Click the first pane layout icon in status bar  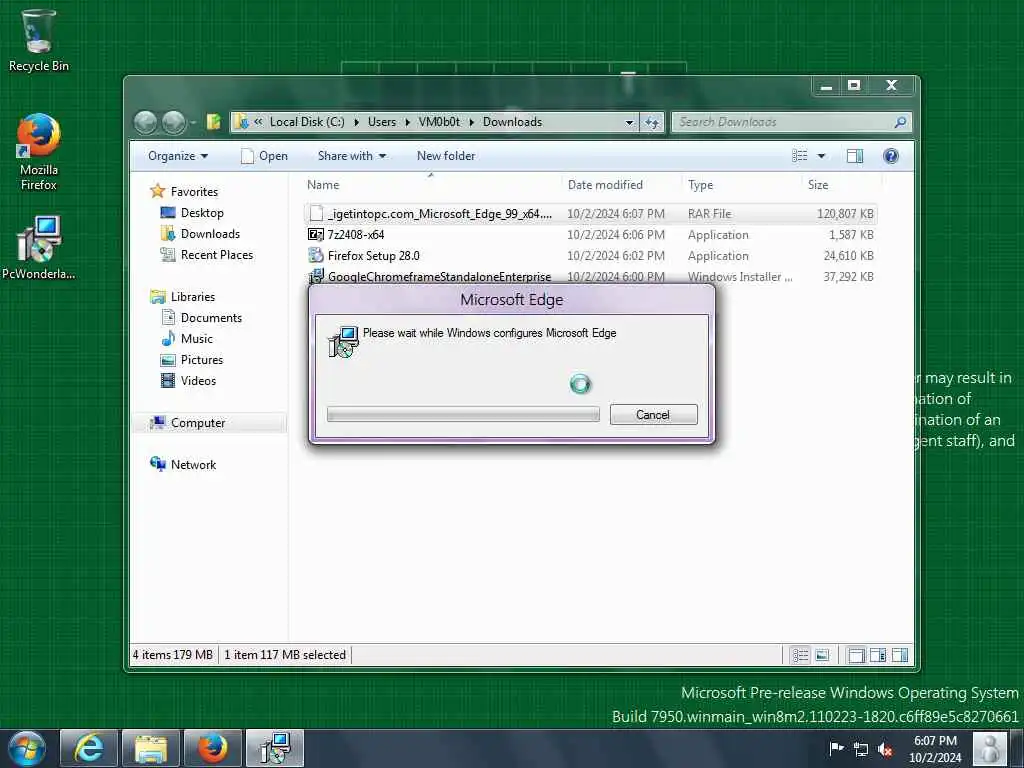856,655
